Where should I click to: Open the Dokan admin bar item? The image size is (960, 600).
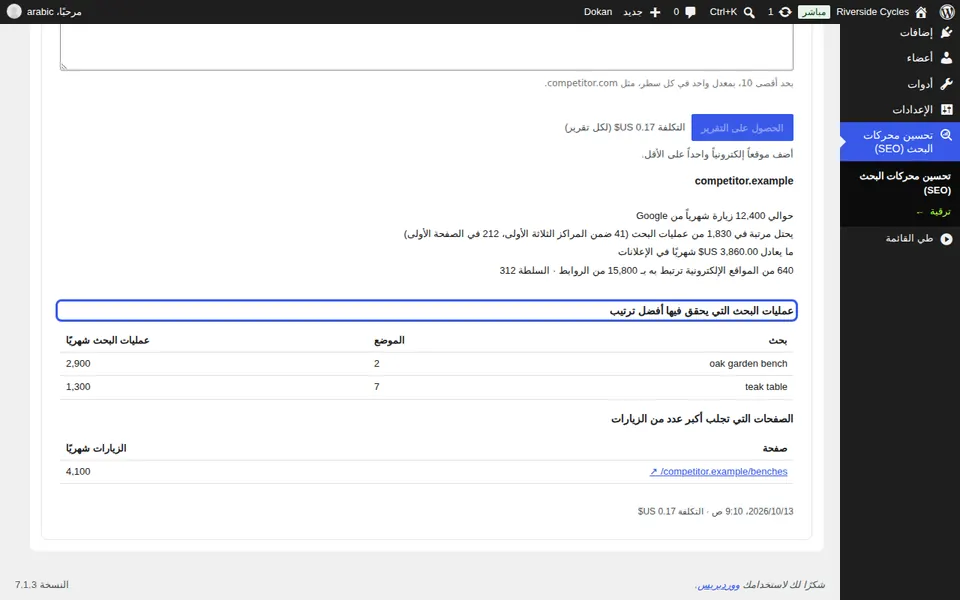pyautogui.click(x=598, y=12)
